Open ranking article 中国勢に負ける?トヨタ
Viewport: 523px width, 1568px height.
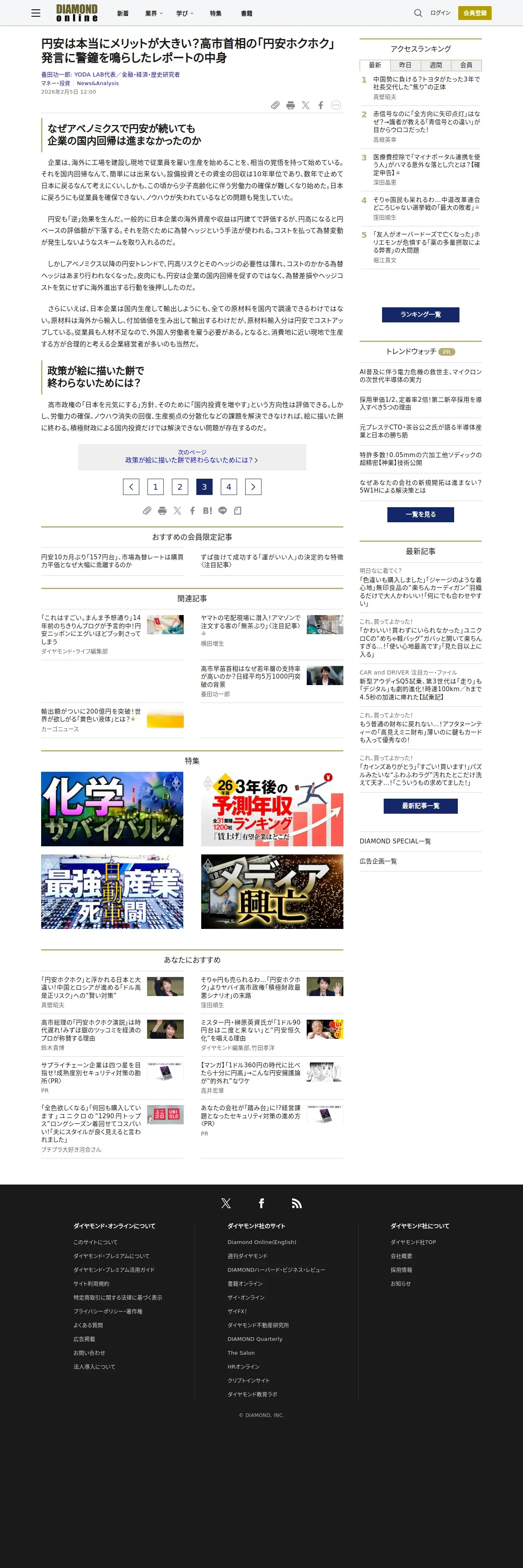(426, 83)
